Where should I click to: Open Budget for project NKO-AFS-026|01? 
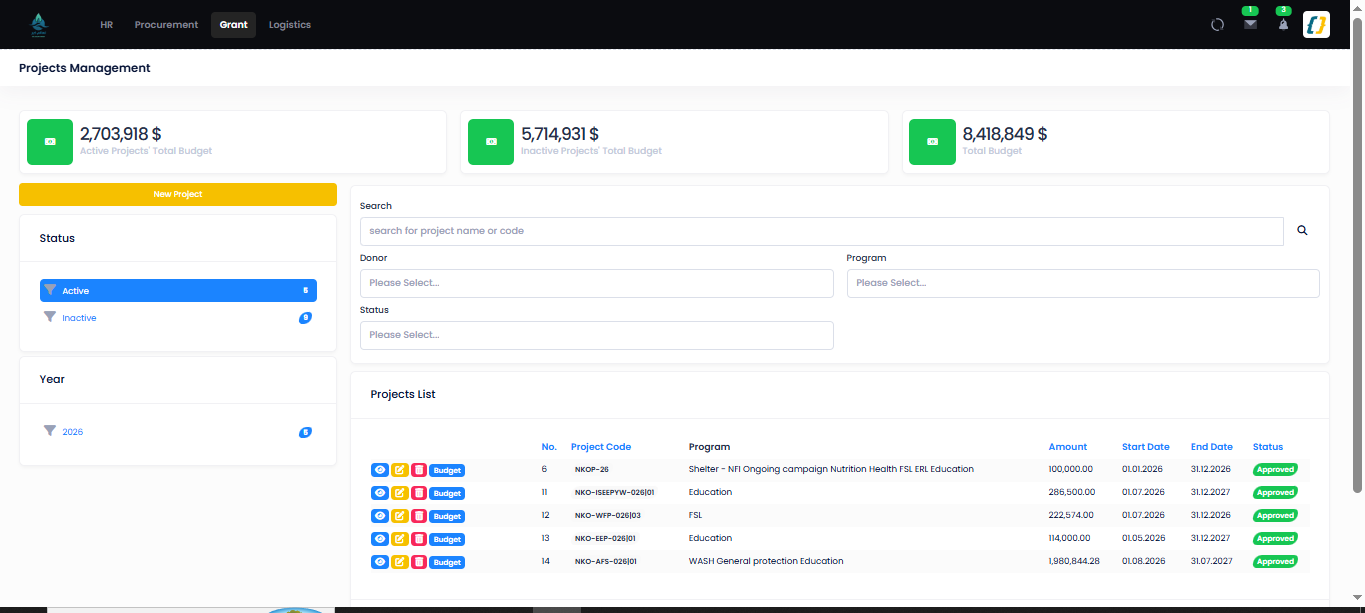pos(447,562)
